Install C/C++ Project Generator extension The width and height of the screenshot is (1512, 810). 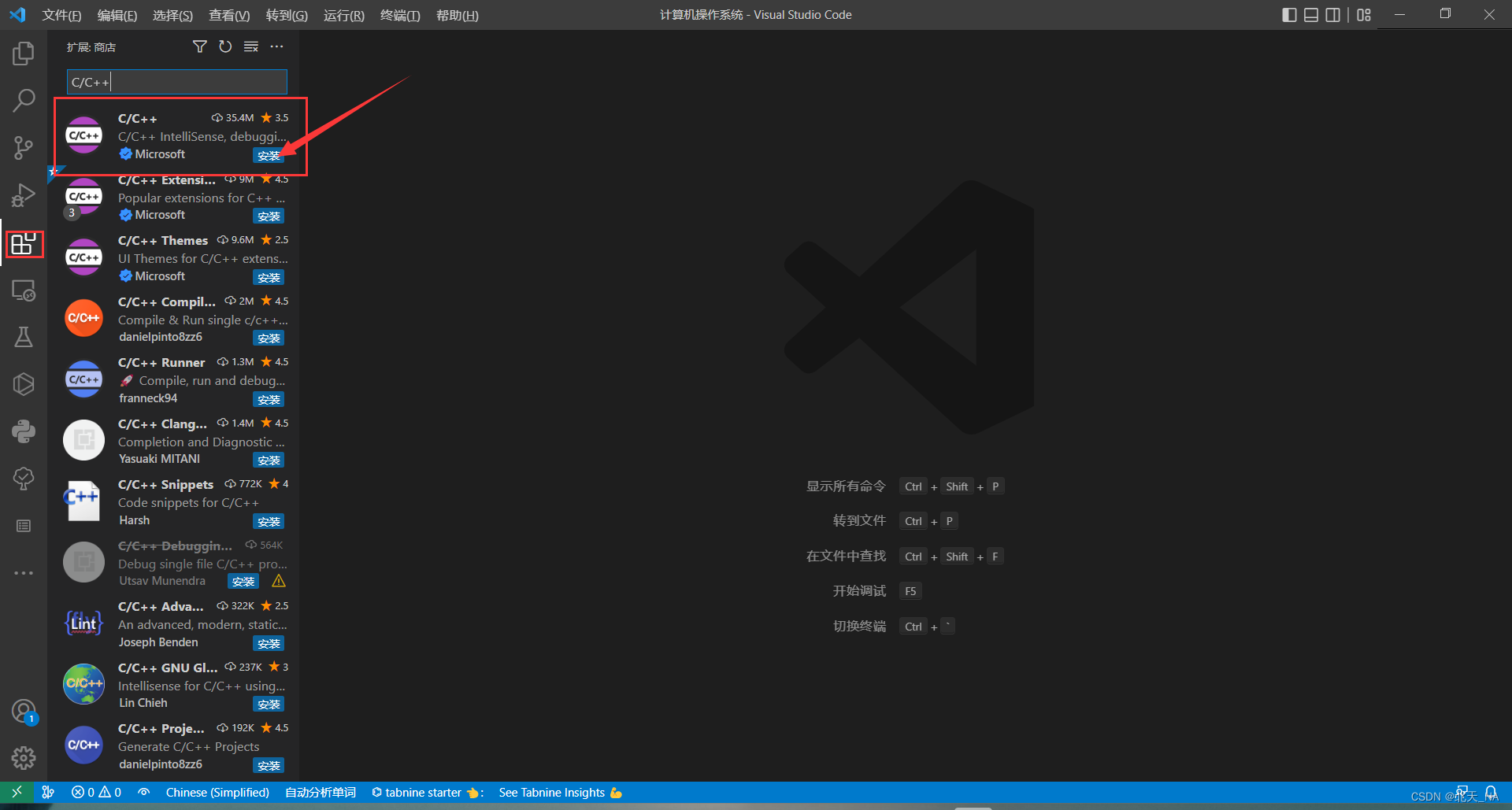pyautogui.click(x=269, y=765)
